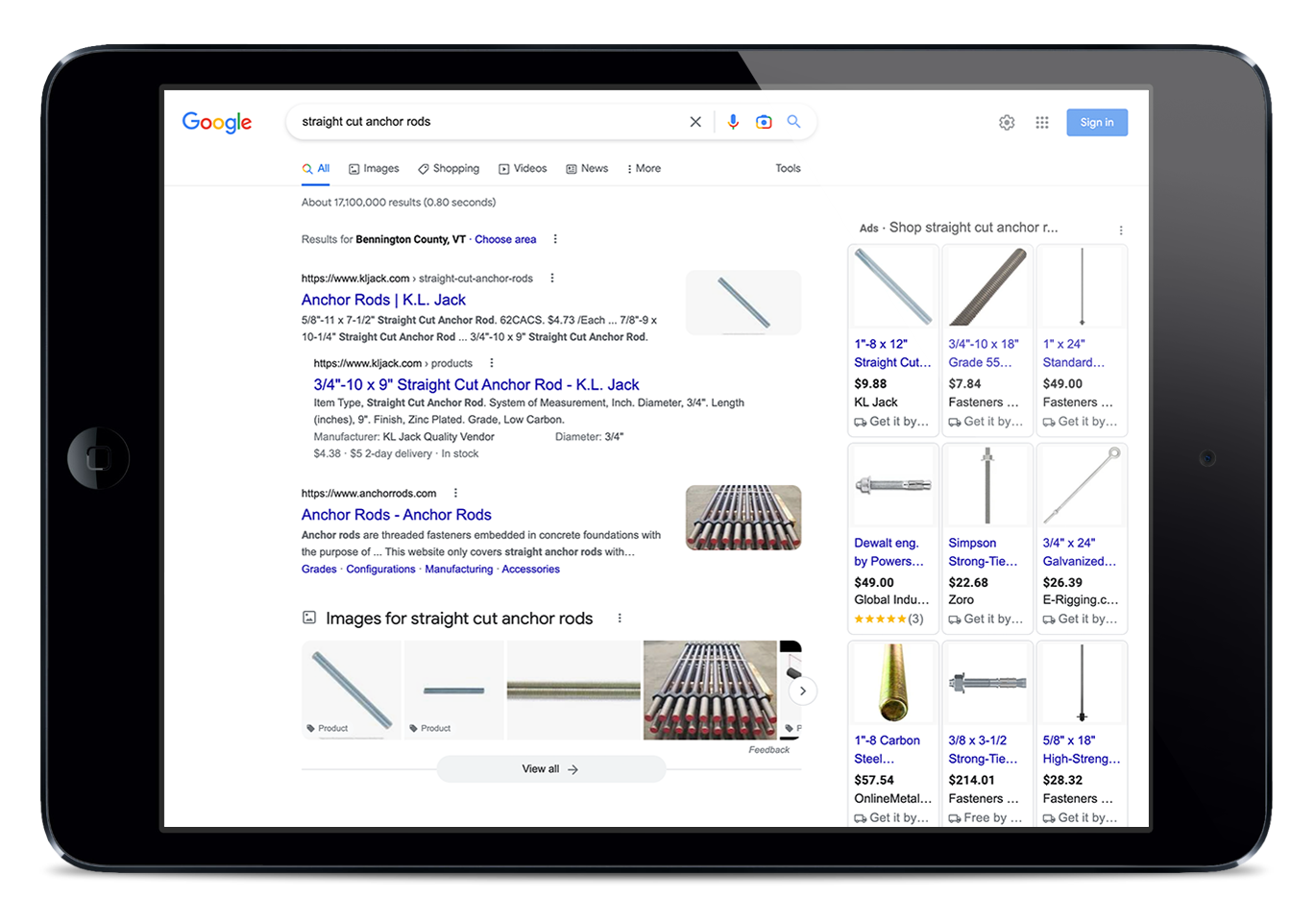Start voice search with microphone icon
Image resolution: width=1316 pixels, height=923 pixels.
733,122
